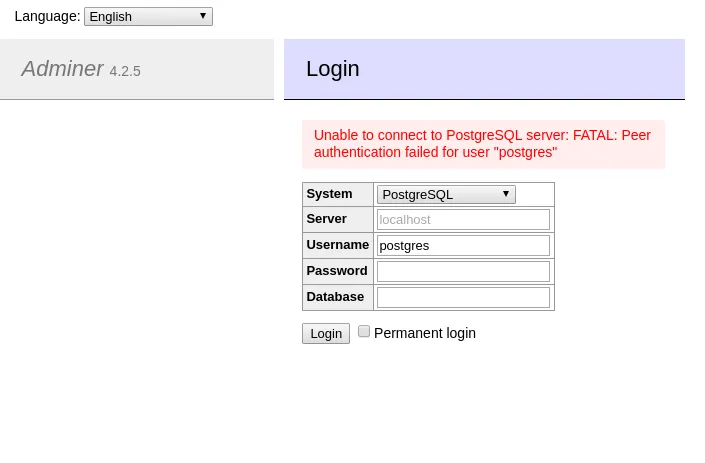The height and width of the screenshot is (463, 705).
Task: Click the Permanent login label text
Action: pos(424,334)
